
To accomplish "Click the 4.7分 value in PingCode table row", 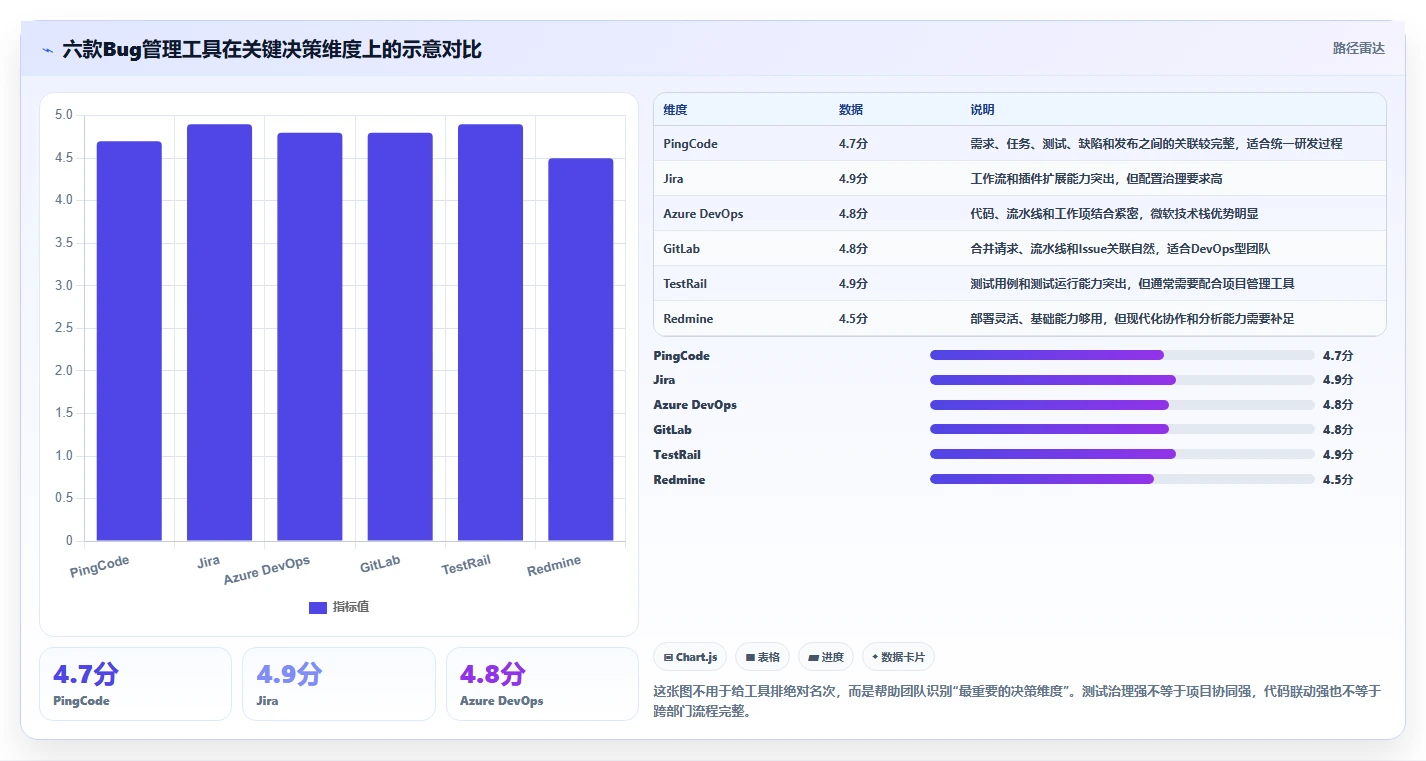I will (x=853, y=144).
